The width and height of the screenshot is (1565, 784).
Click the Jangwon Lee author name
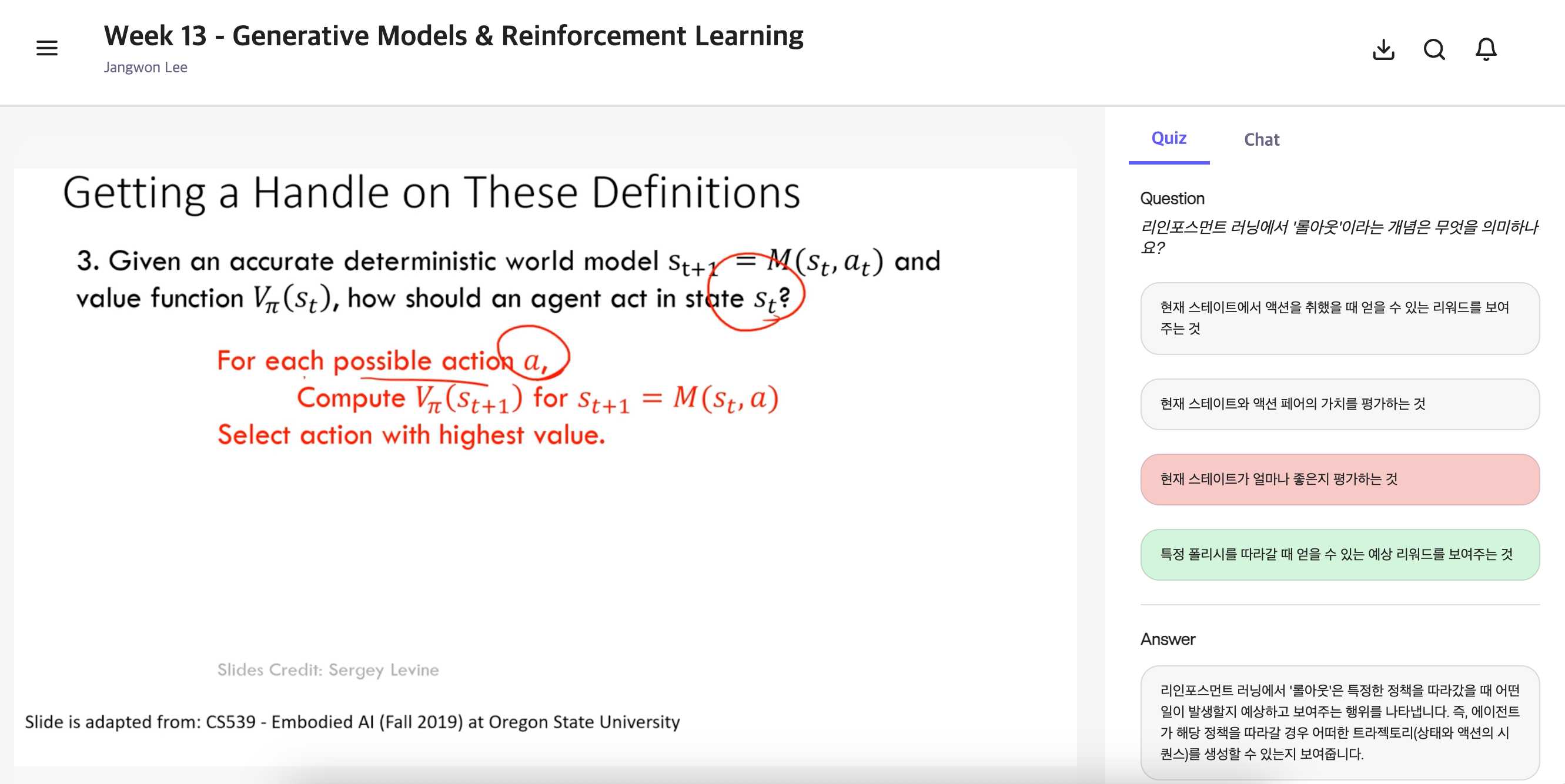145,68
